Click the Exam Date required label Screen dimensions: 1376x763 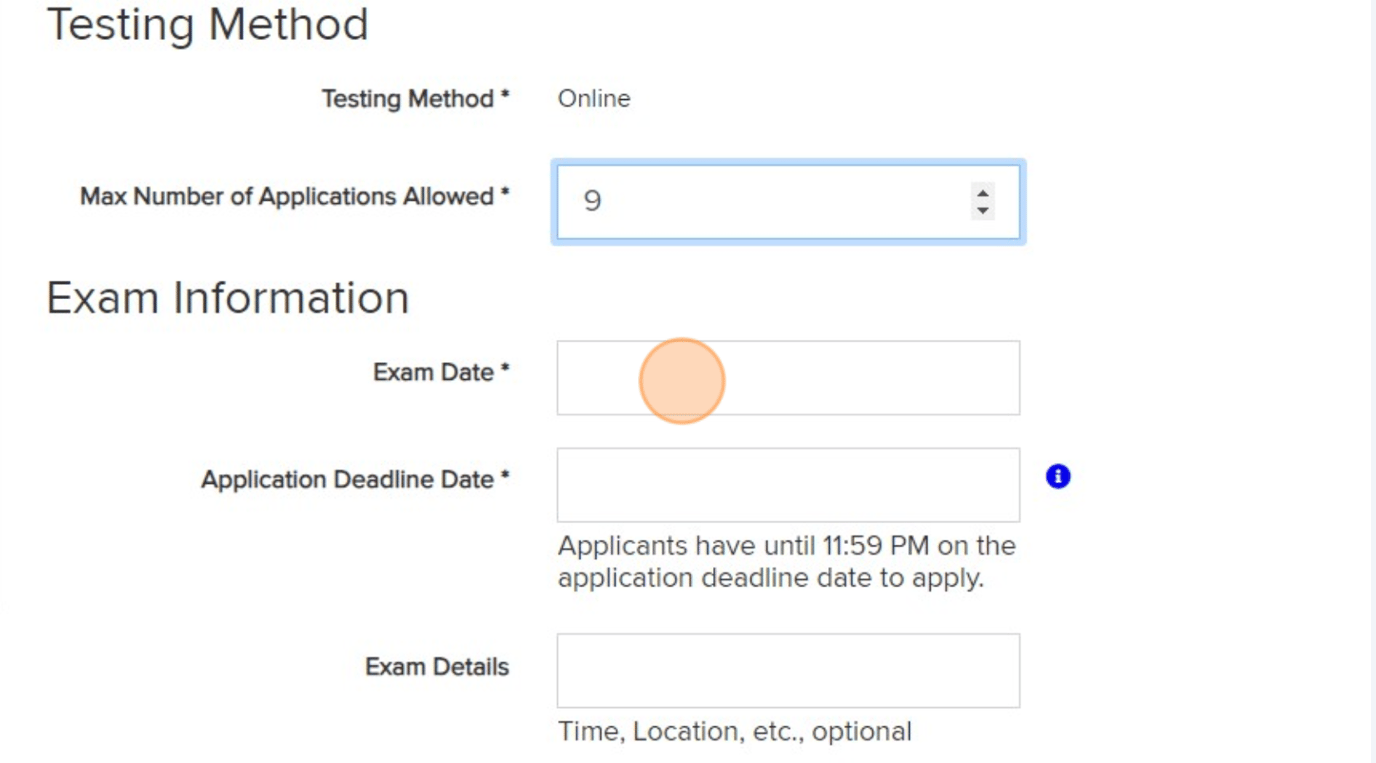[440, 372]
